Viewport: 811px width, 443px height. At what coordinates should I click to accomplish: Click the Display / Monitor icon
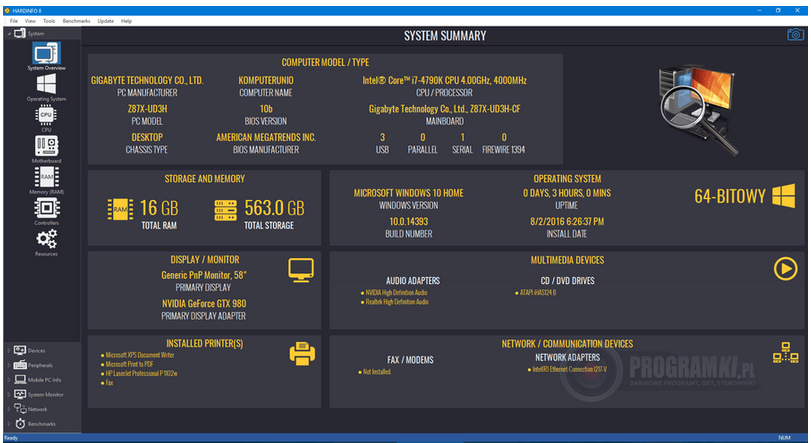[x=301, y=269]
